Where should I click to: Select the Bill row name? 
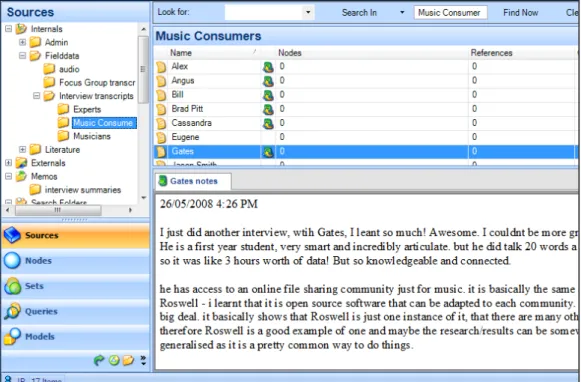(x=177, y=94)
